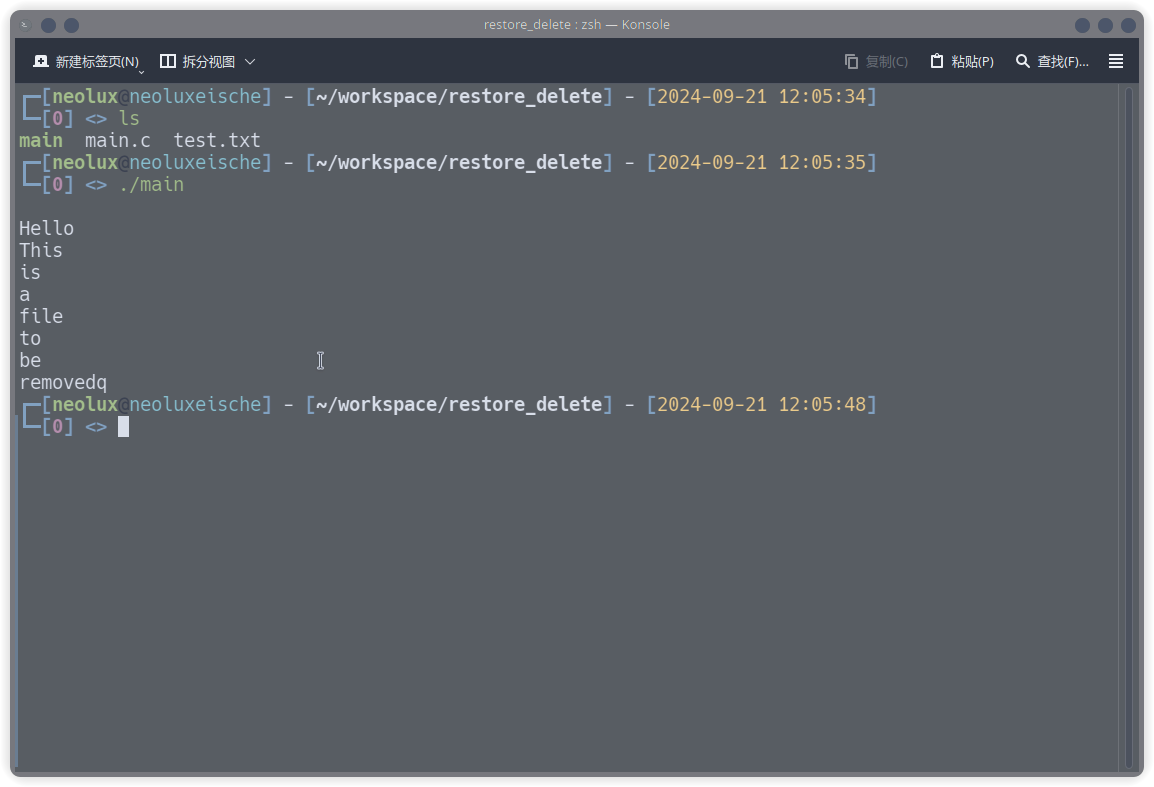Open the 查找(F)... search button
The height and width of the screenshot is (787, 1154).
(1052, 62)
